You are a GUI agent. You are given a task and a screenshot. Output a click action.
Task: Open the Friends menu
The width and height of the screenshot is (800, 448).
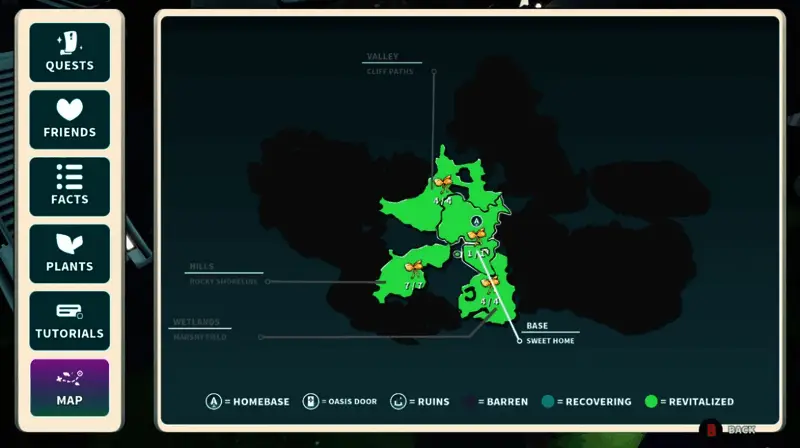[69, 119]
